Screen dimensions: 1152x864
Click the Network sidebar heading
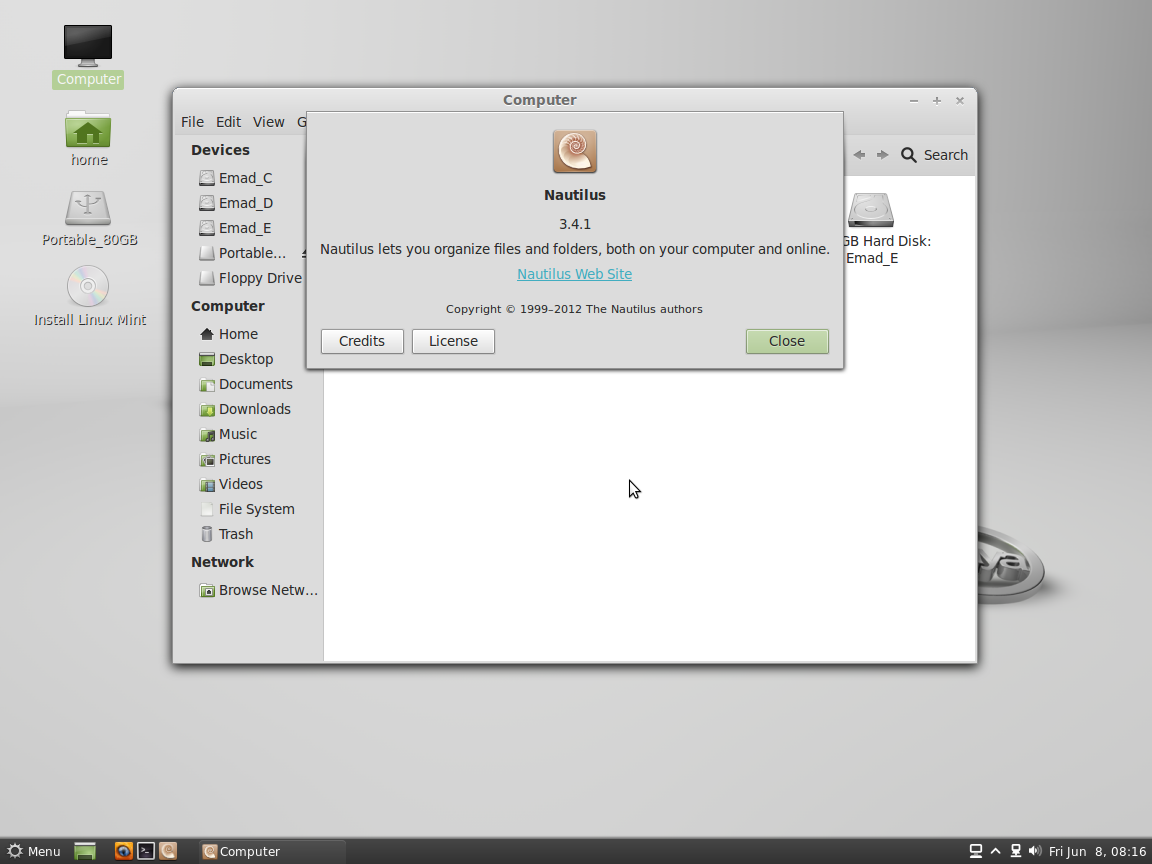(223, 562)
